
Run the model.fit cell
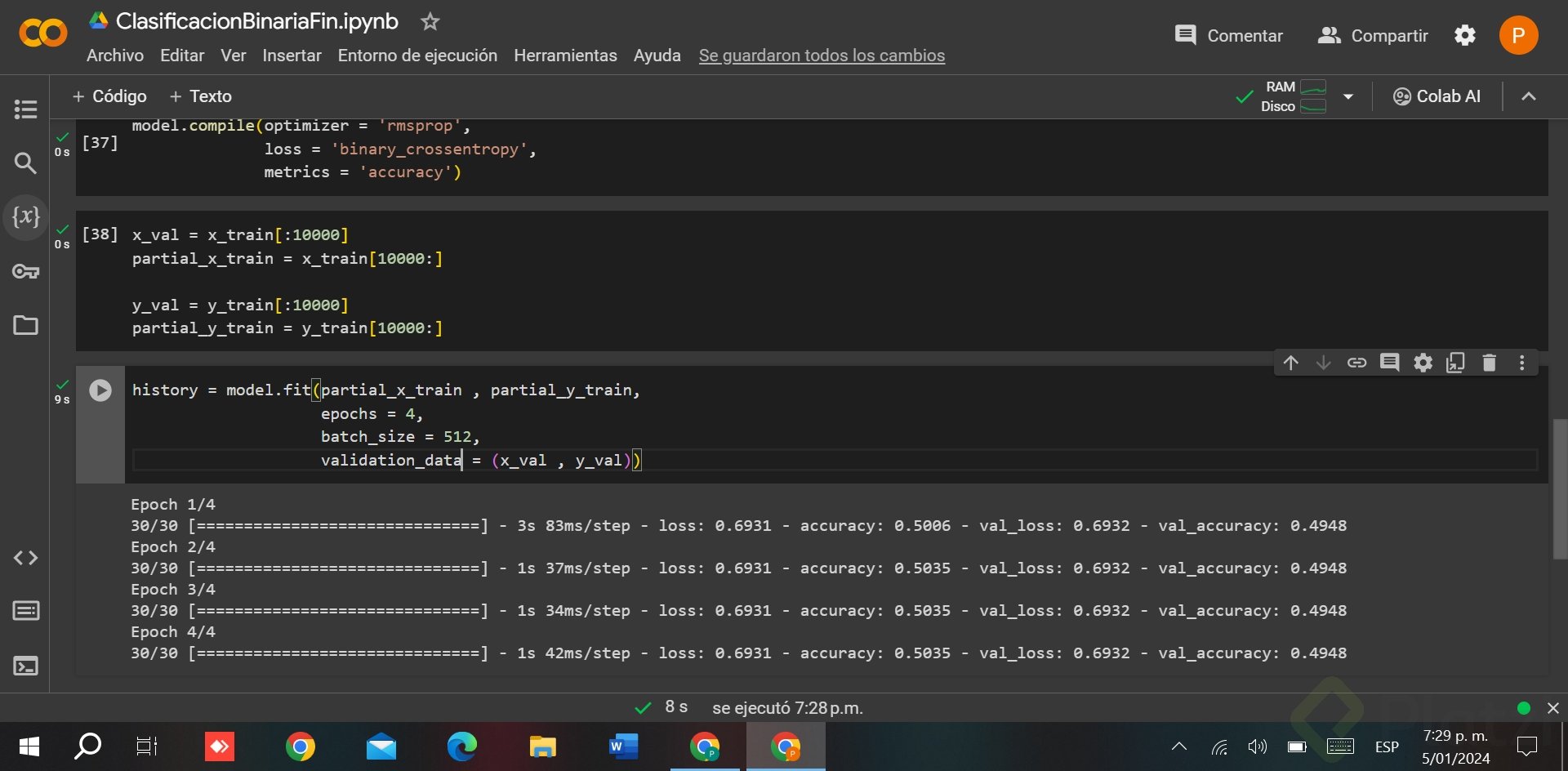click(100, 390)
